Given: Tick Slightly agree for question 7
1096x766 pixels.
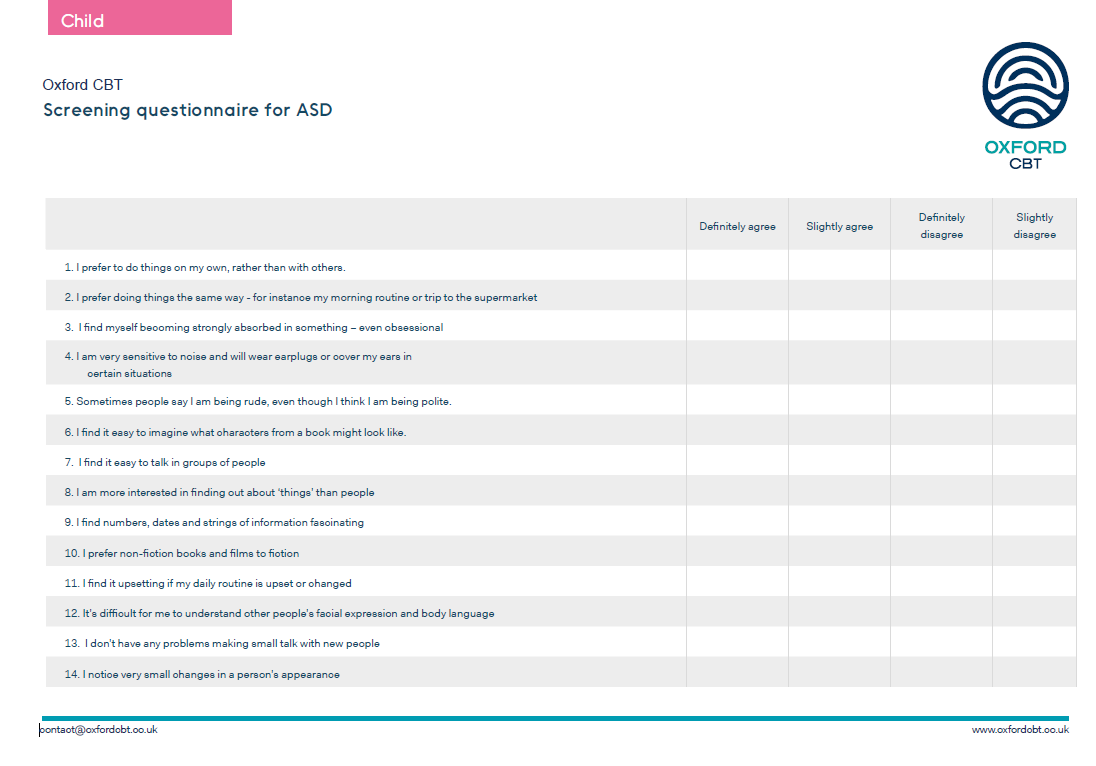Looking at the screenshot, I should tap(839, 462).
